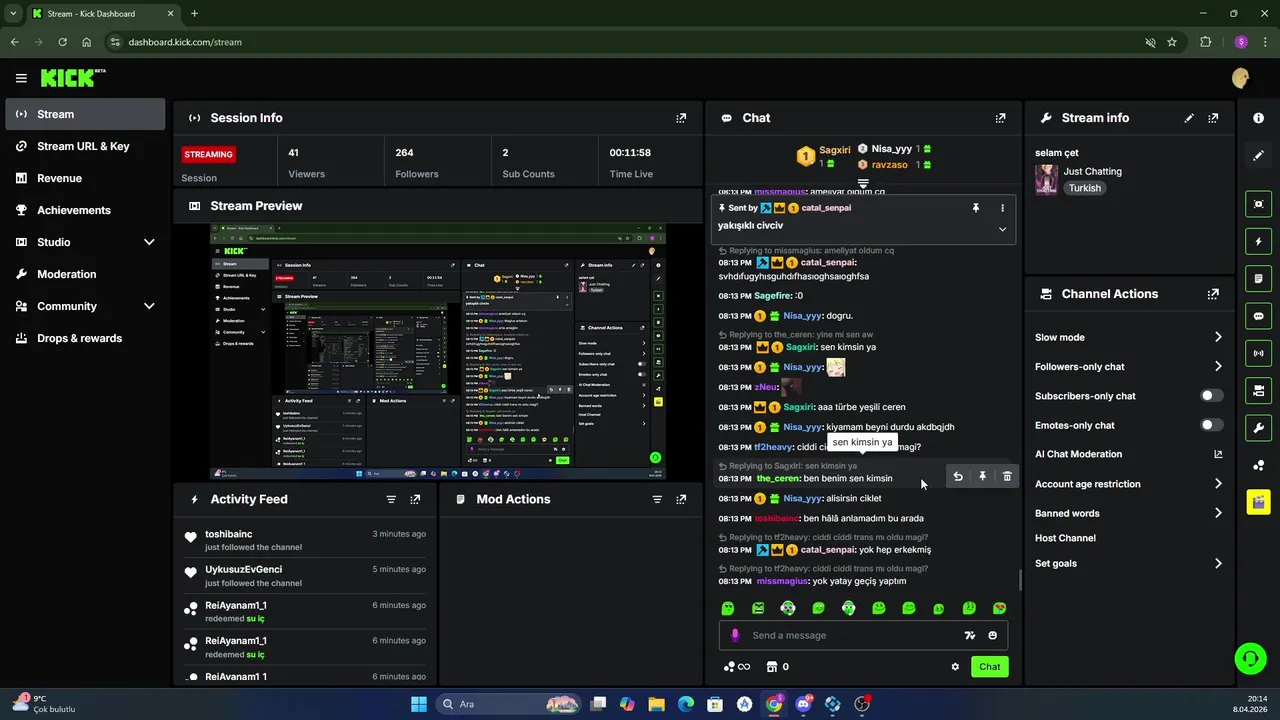Pop out the Session Info panel
1280x720 pixels.
coord(681,118)
